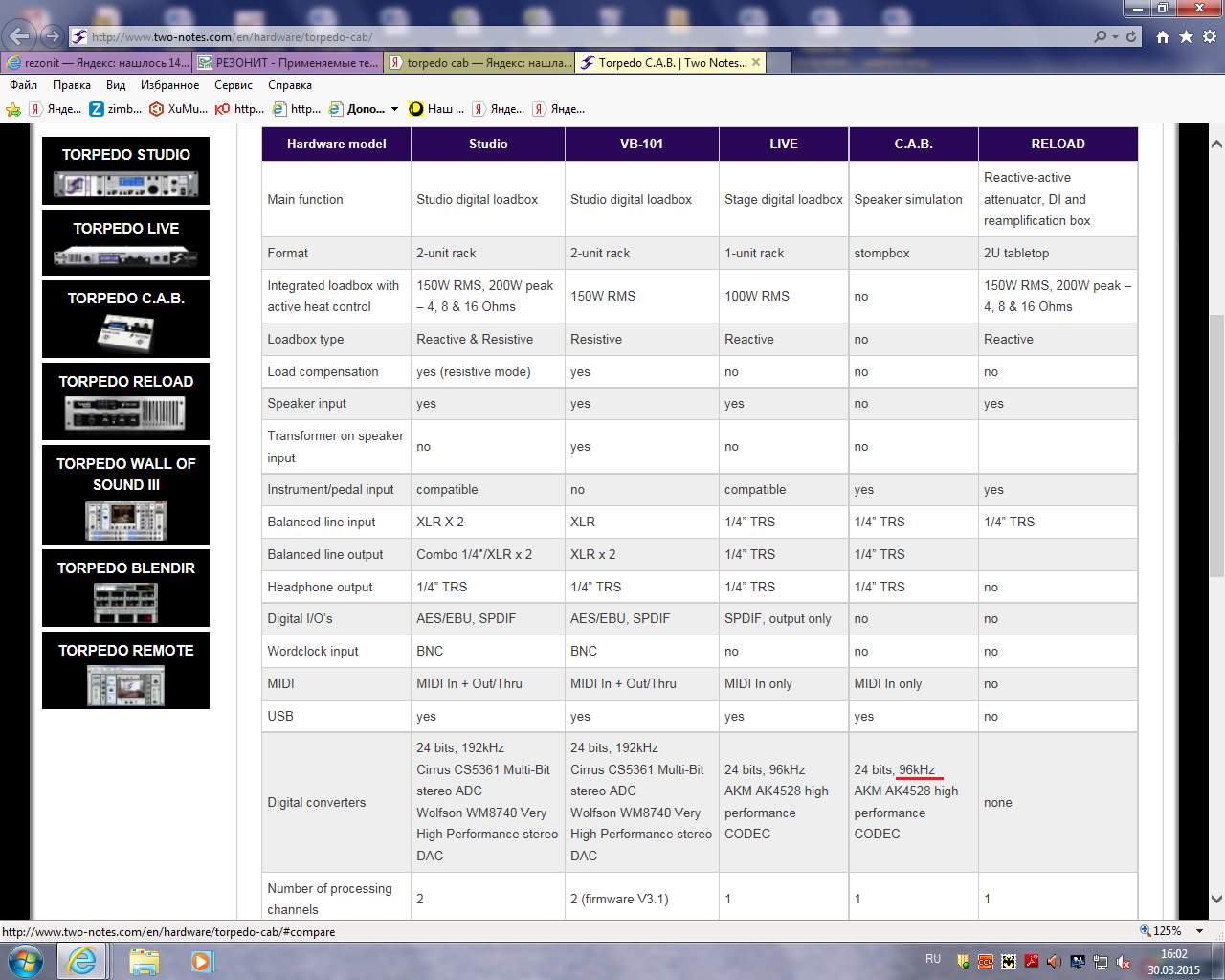1225x980 pixels.
Task: Open the Home page icon
Action: [x=1162, y=36]
